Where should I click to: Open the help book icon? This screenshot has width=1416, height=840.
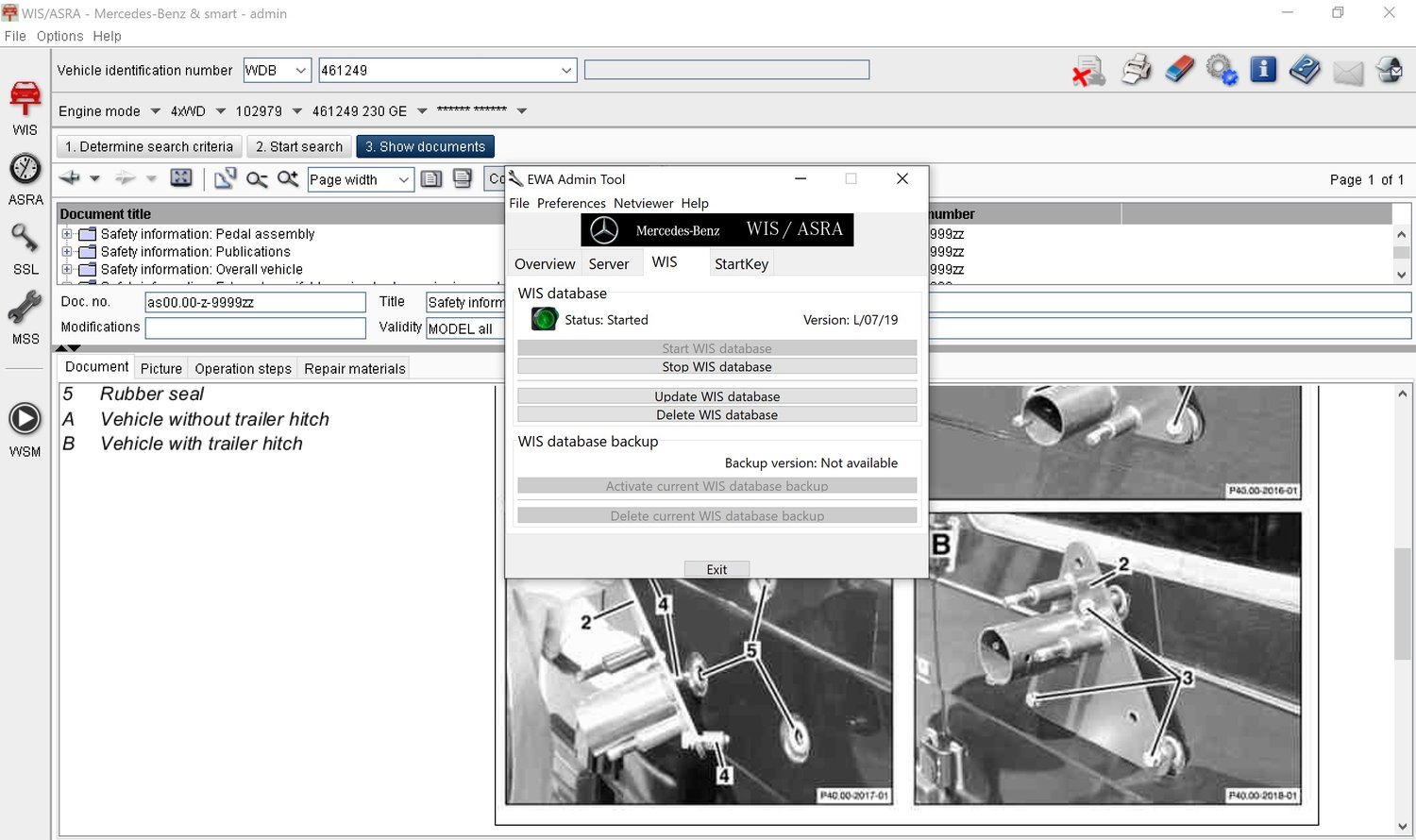1305,71
